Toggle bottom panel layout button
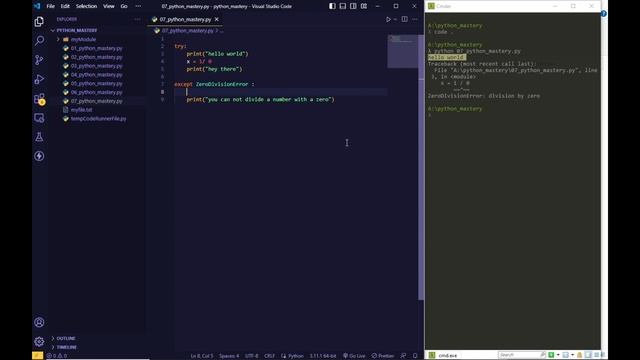The height and width of the screenshot is (360, 640). tap(343, 6)
